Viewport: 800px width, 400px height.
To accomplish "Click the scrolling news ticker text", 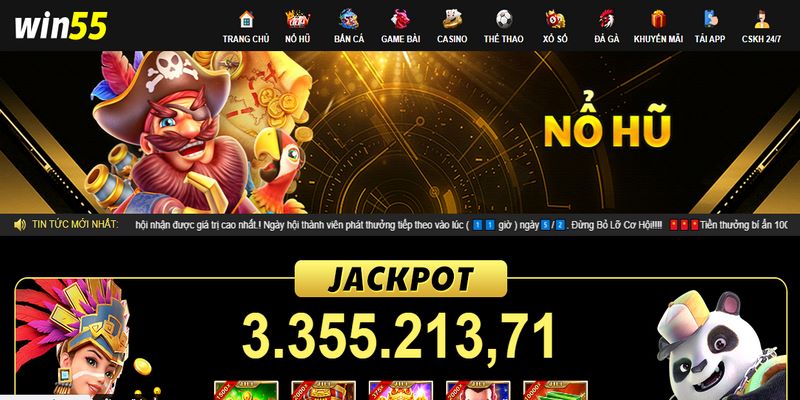I will point(462,225).
